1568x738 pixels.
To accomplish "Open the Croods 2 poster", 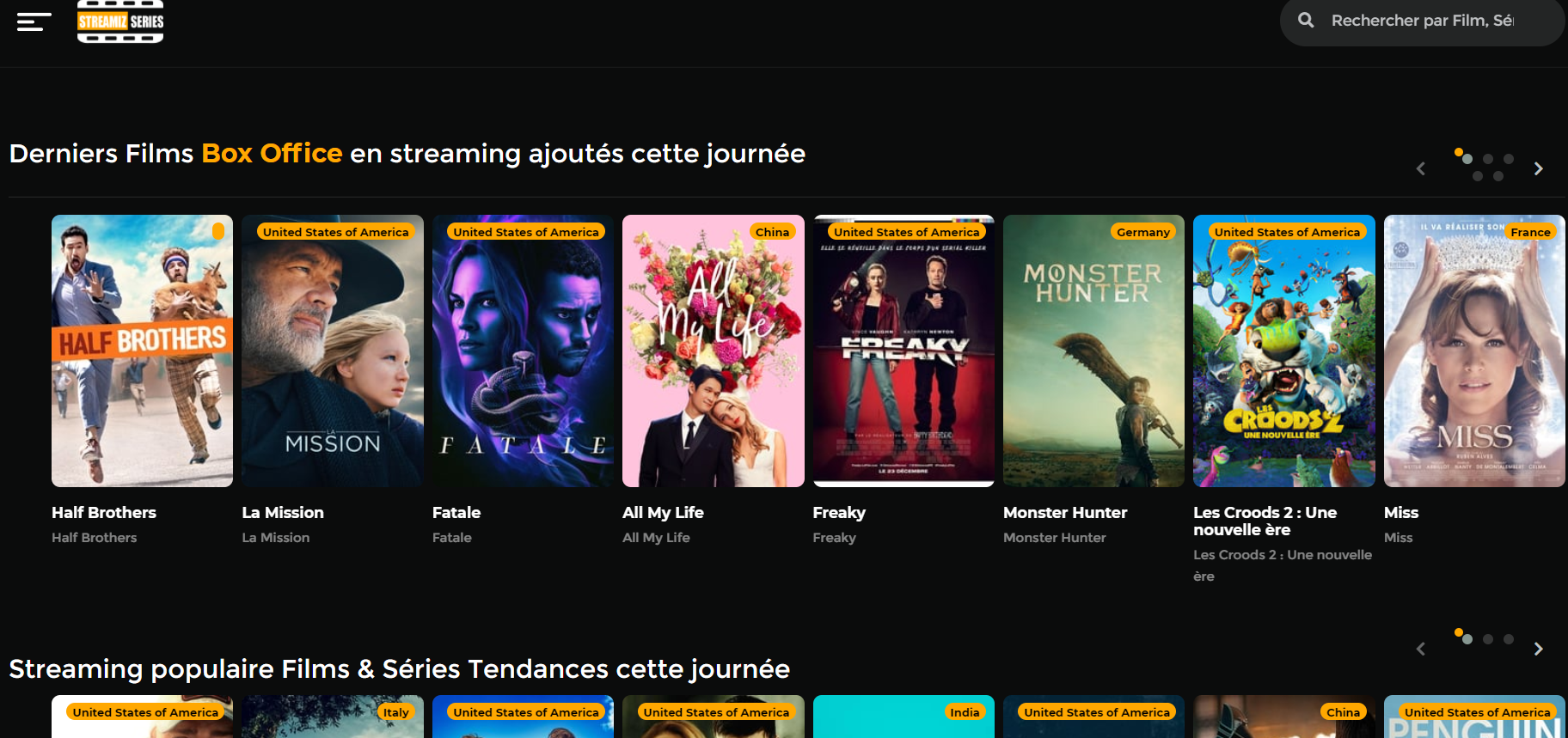I will (1284, 351).
